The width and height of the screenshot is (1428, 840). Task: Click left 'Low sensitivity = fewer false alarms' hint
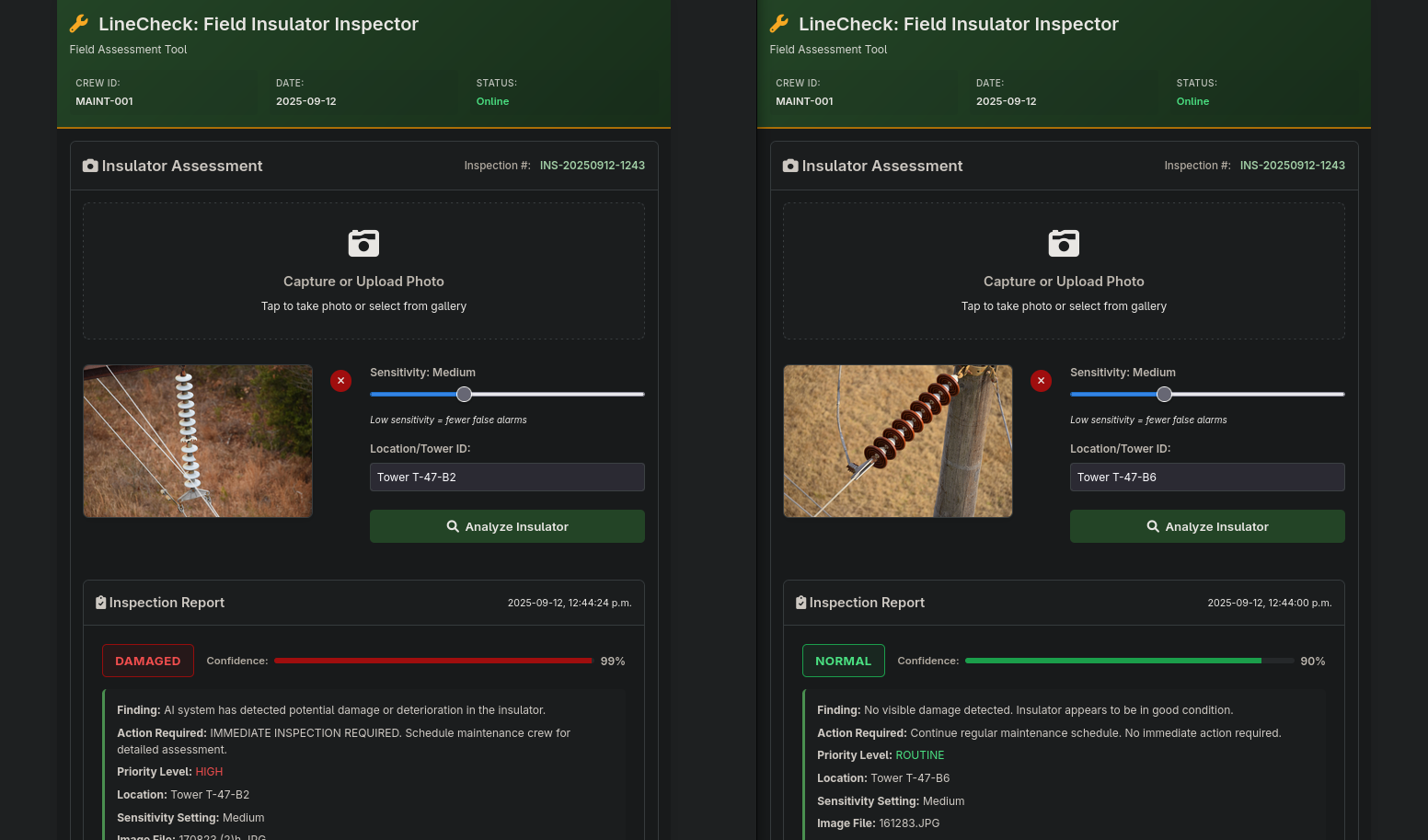pyautogui.click(x=448, y=420)
